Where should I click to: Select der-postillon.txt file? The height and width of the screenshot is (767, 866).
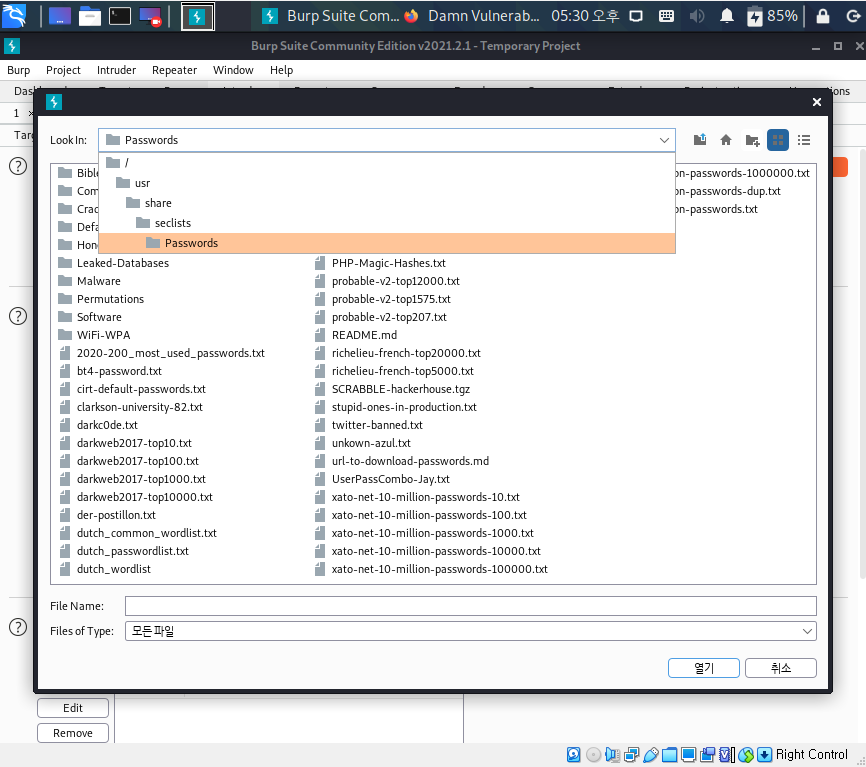pyautogui.click(x=107, y=515)
